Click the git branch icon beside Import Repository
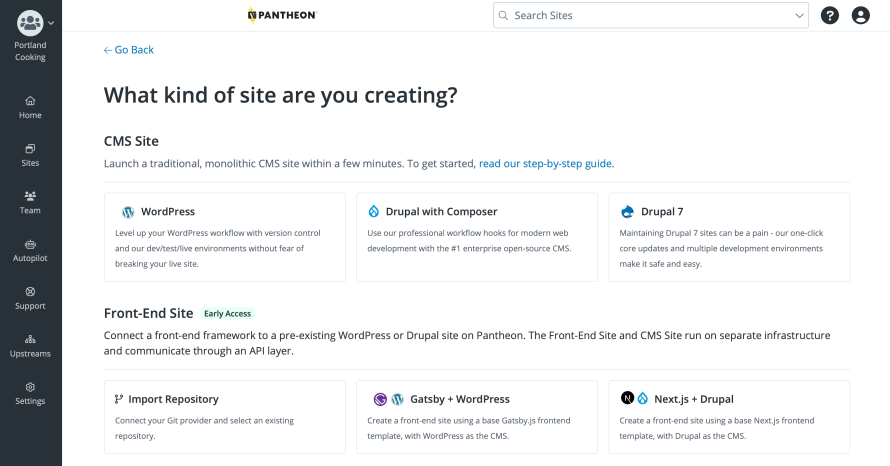 click(119, 399)
